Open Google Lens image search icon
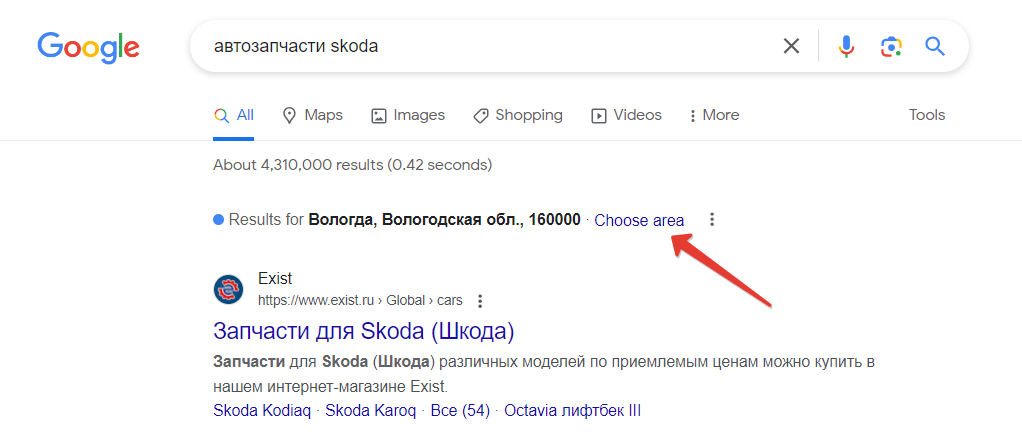The height and width of the screenshot is (437, 1022). click(891, 46)
